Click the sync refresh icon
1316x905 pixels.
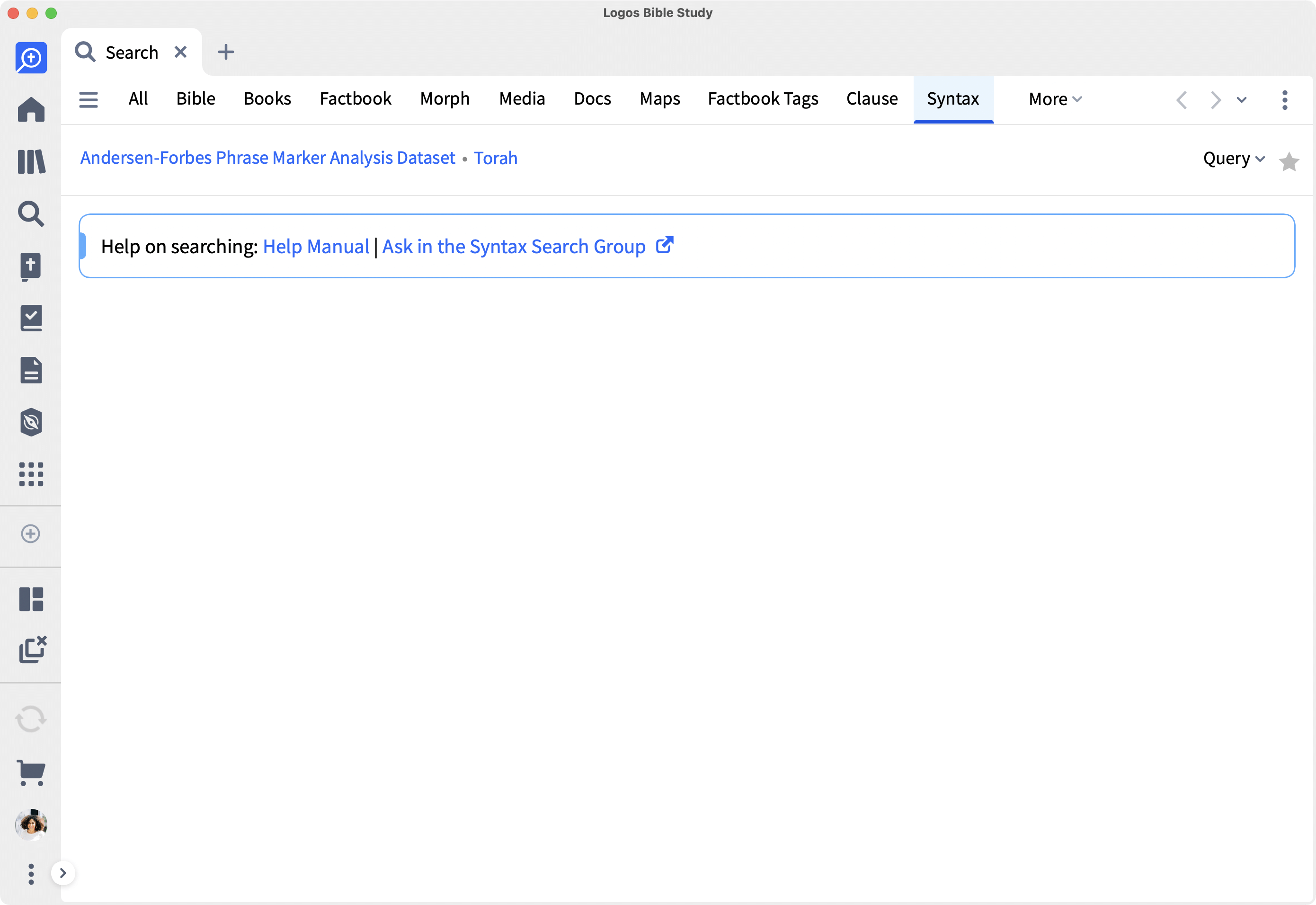[x=31, y=719]
